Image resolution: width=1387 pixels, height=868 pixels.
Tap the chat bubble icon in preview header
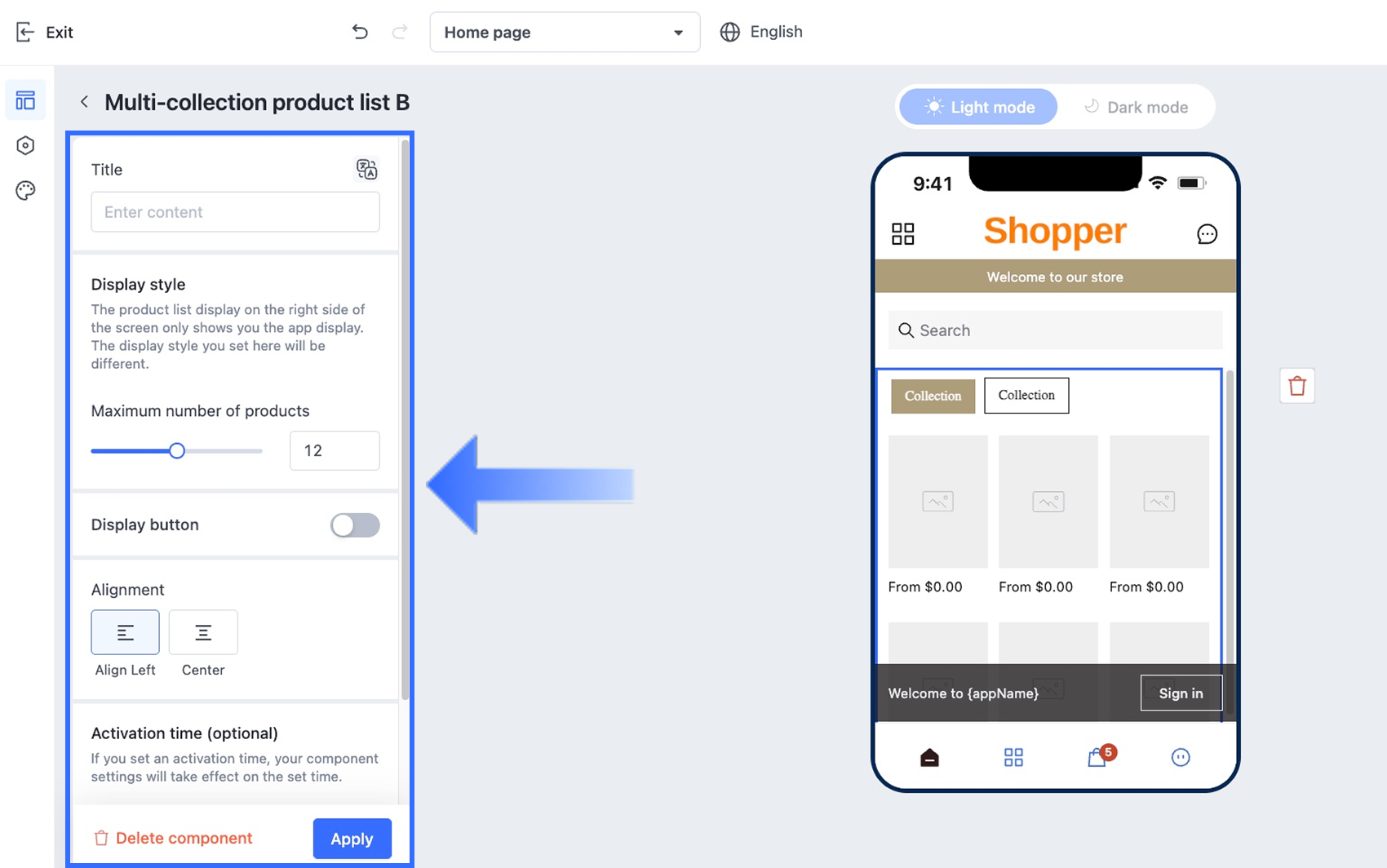point(1207,234)
